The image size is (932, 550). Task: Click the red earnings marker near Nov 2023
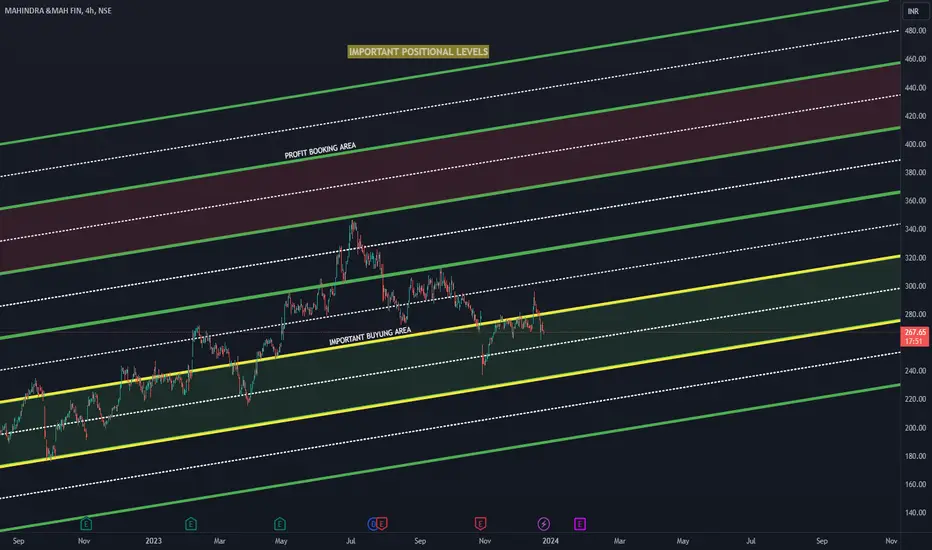pos(480,524)
